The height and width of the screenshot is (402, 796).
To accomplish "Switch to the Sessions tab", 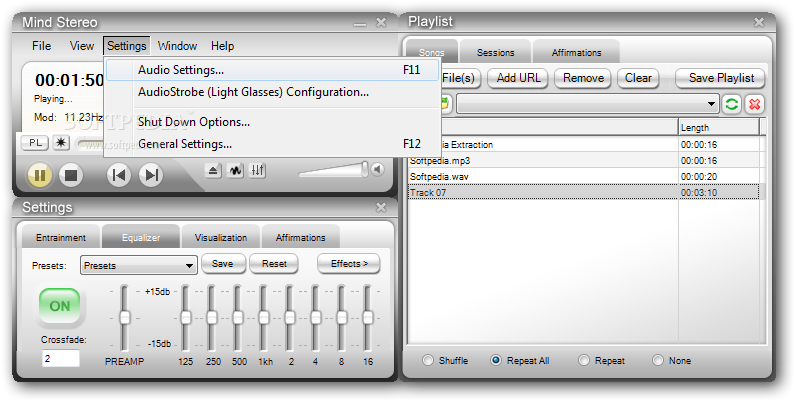I will [495, 52].
